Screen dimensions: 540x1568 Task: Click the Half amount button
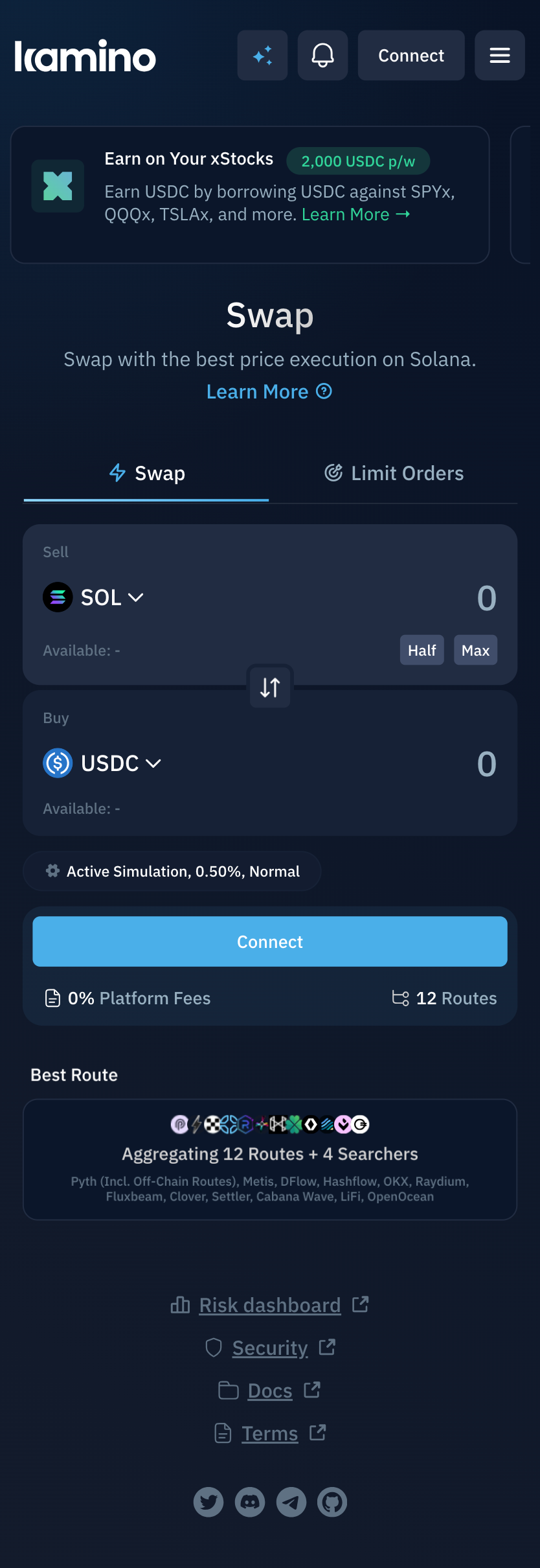coord(422,651)
